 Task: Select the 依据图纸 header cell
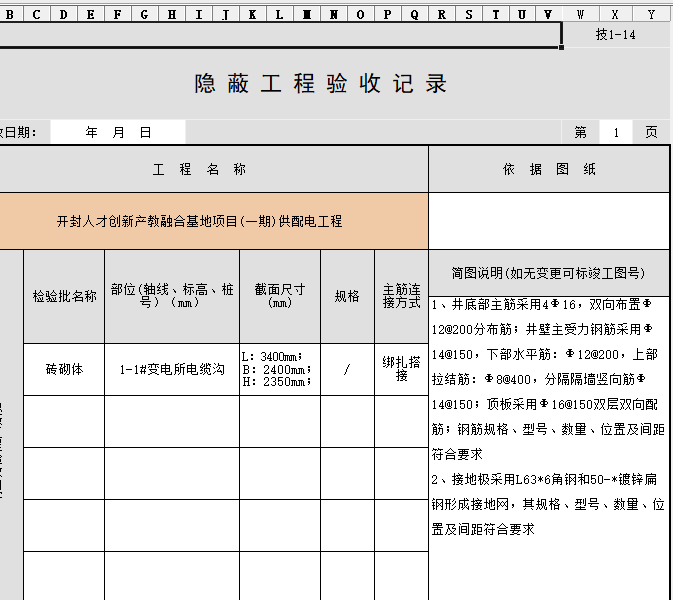pyautogui.click(x=549, y=169)
